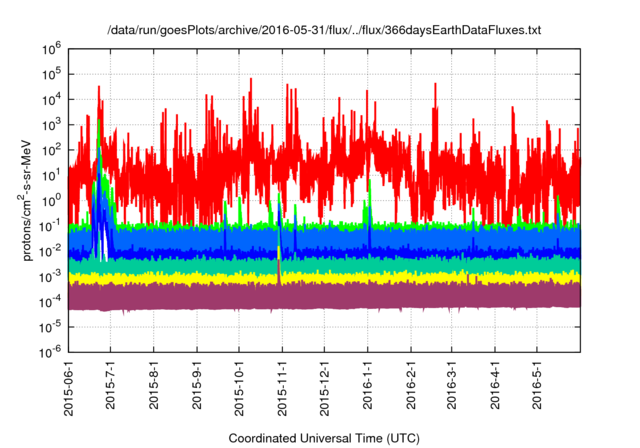Click the 2015-9-1 date tick label

pos(197,384)
